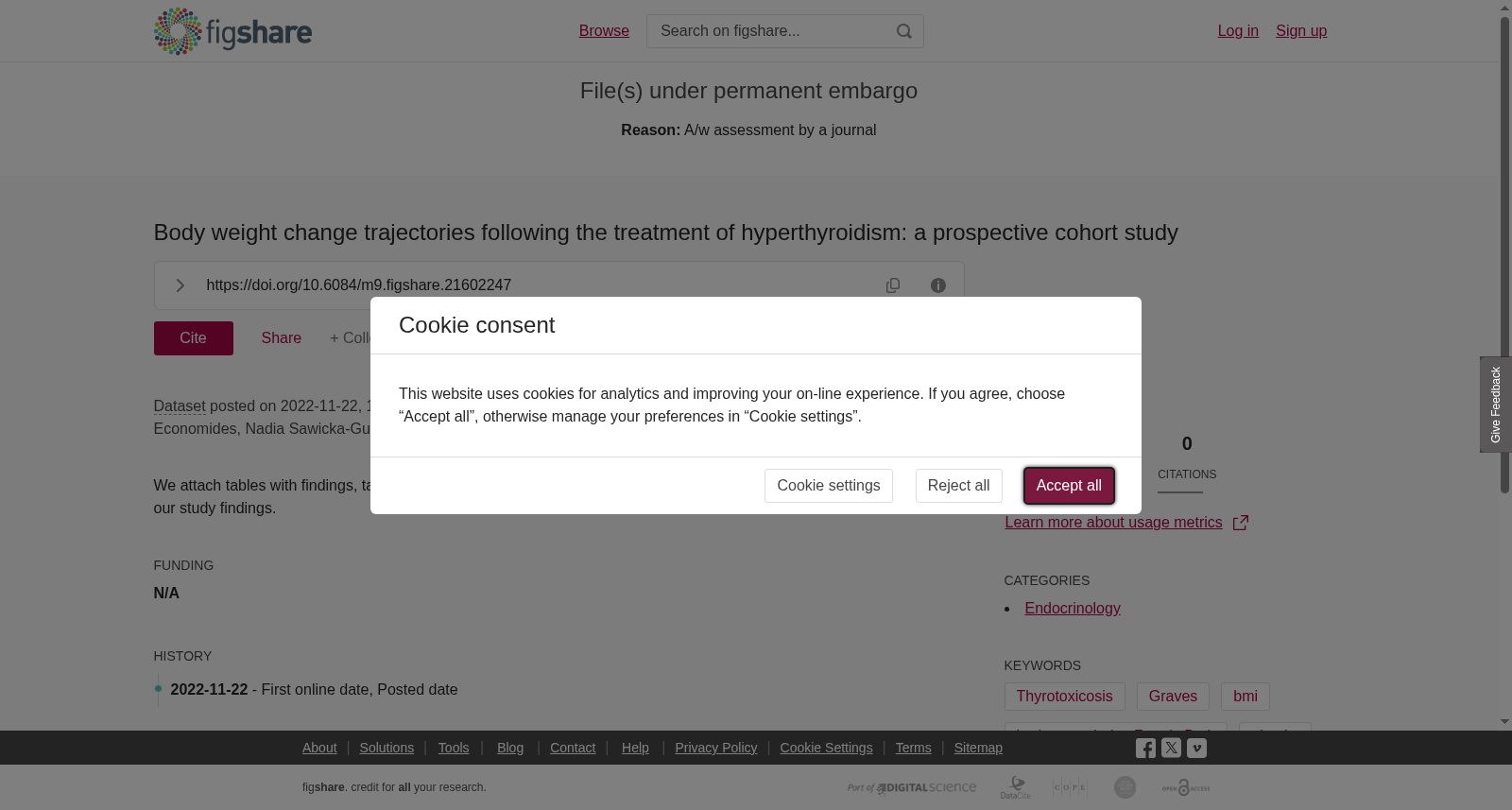Click the DataCite logo
The width and height of the screenshot is (1512, 810).
[x=1016, y=787]
